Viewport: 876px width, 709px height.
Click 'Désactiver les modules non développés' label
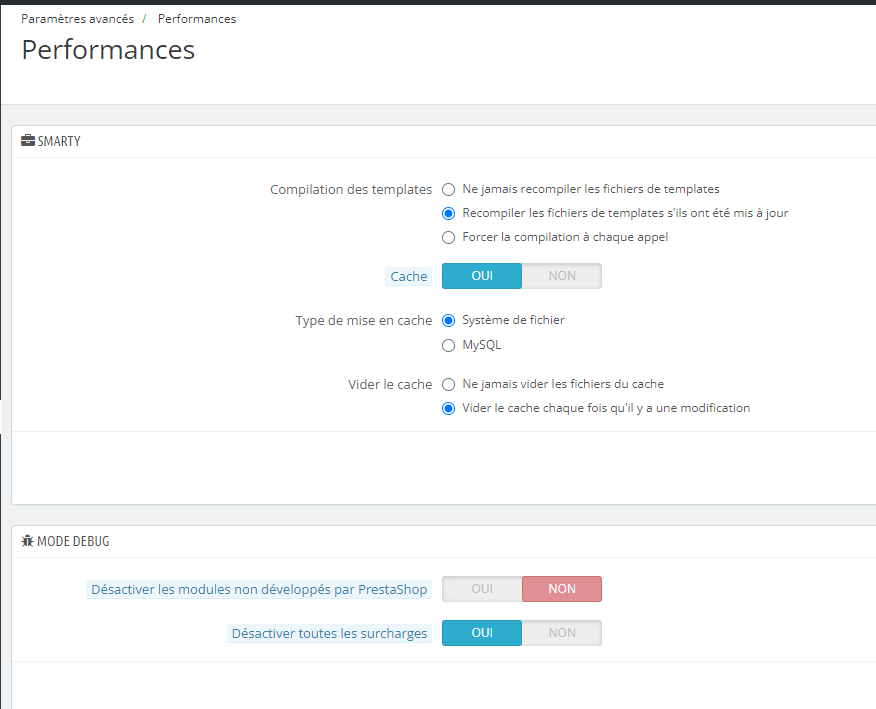point(259,590)
